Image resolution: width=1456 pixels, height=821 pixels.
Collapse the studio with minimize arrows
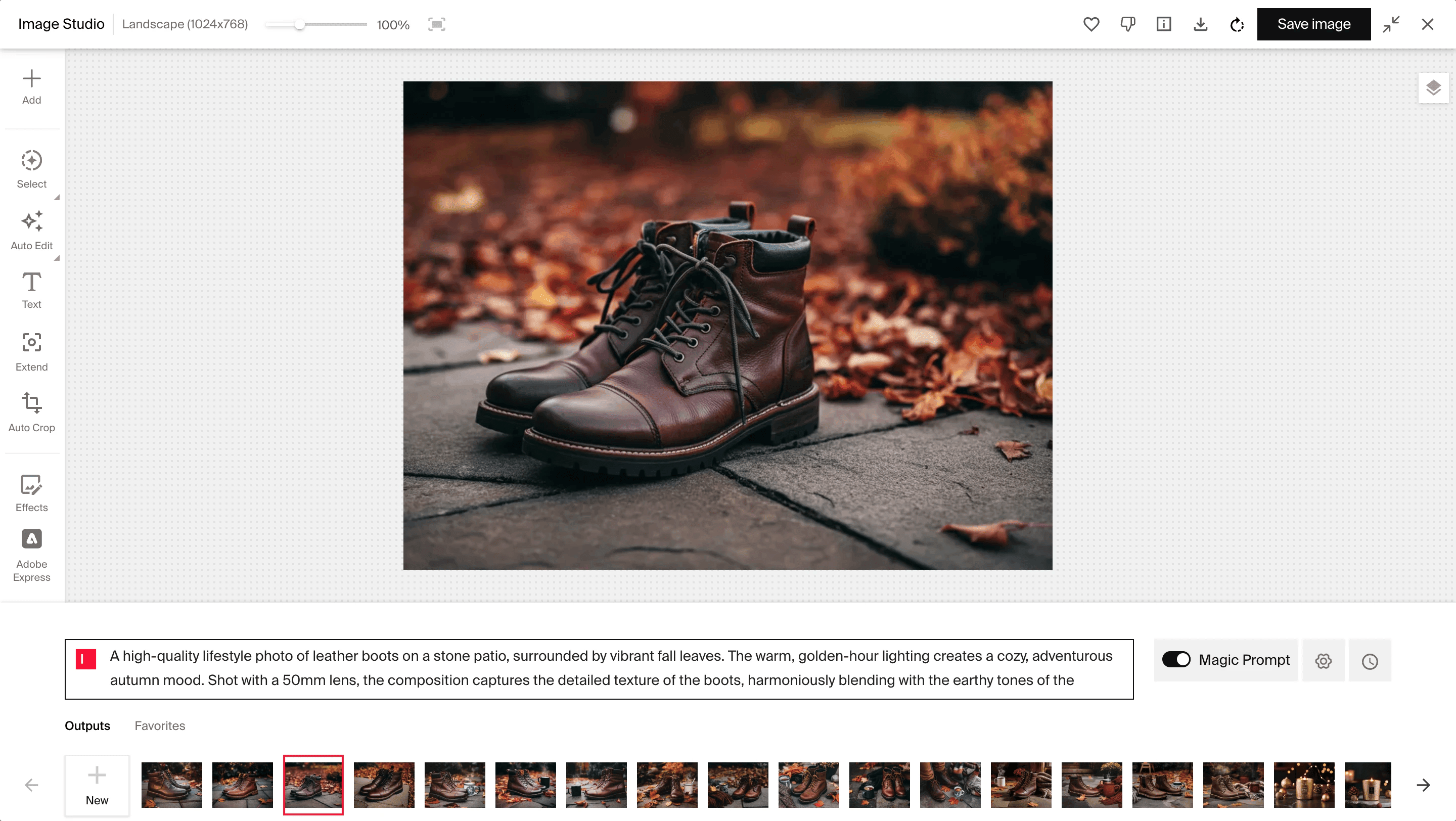click(1391, 24)
